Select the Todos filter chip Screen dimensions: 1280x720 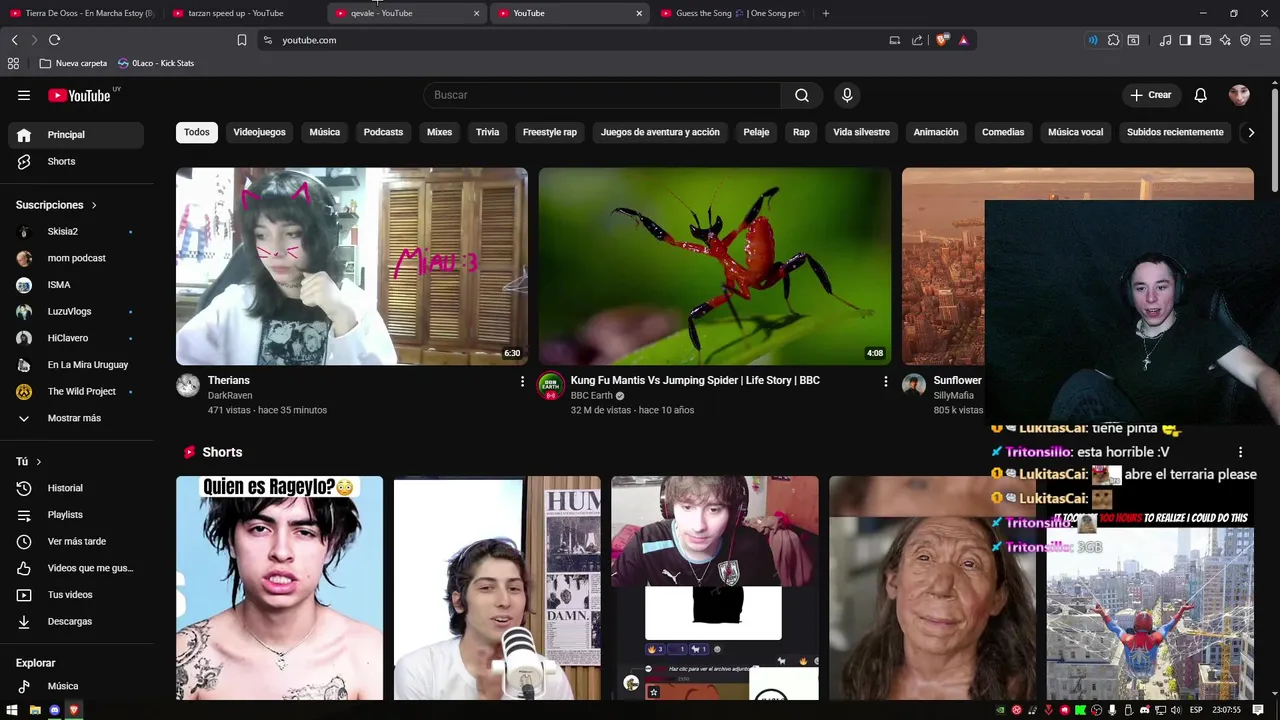[x=197, y=132]
